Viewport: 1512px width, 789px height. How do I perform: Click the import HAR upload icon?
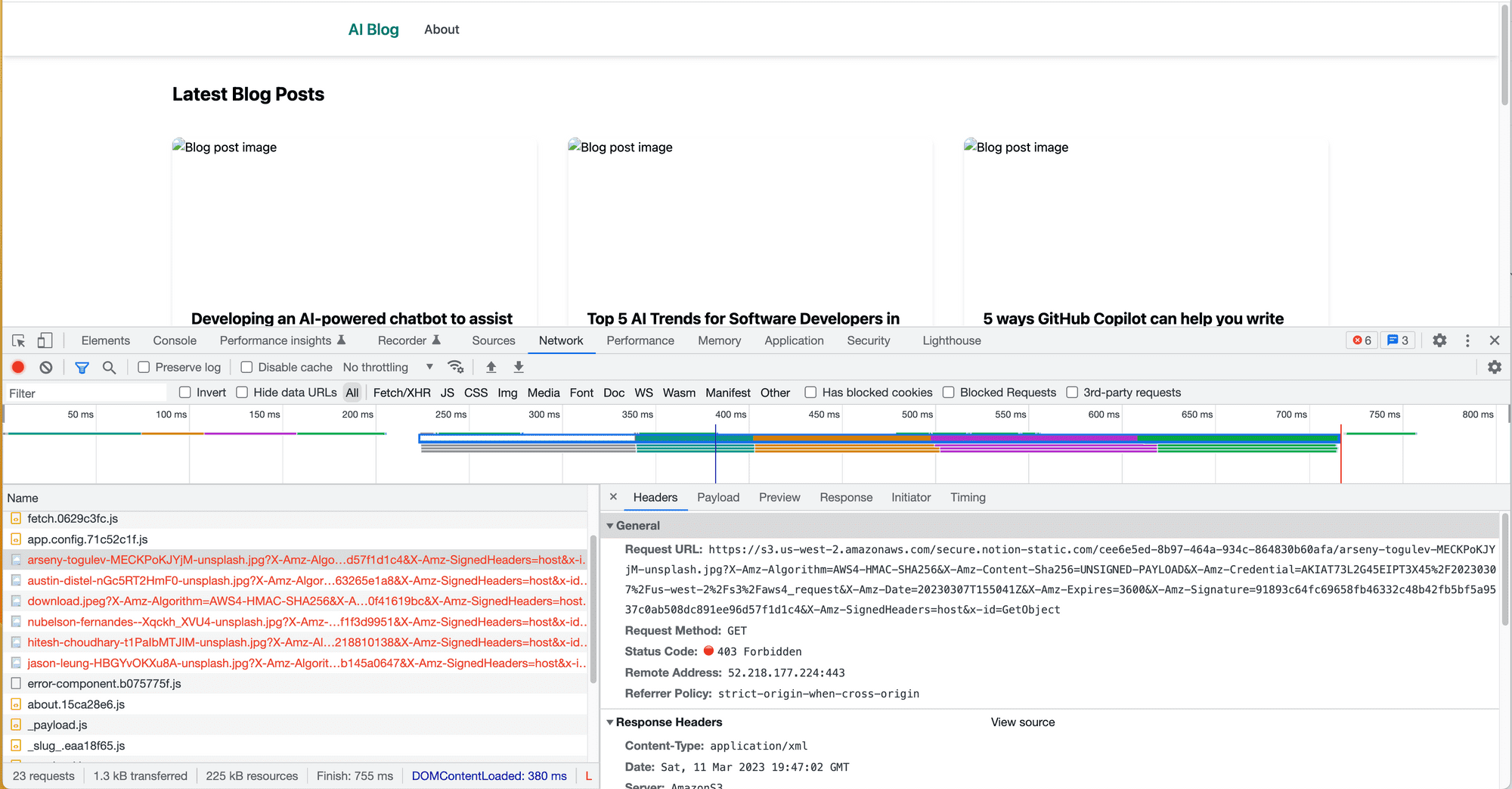tap(491, 367)
